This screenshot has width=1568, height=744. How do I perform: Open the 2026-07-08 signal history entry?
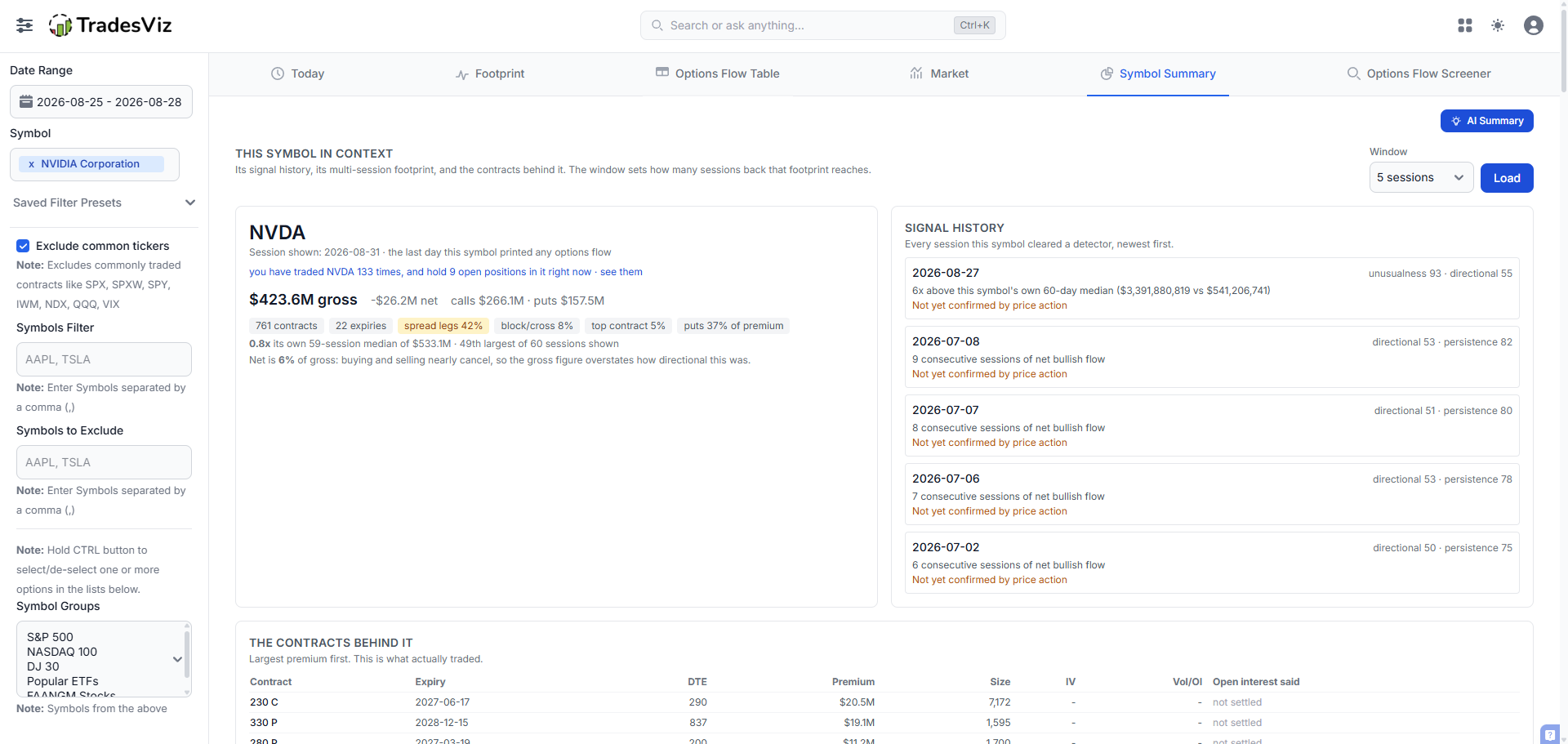[1212, 357]
